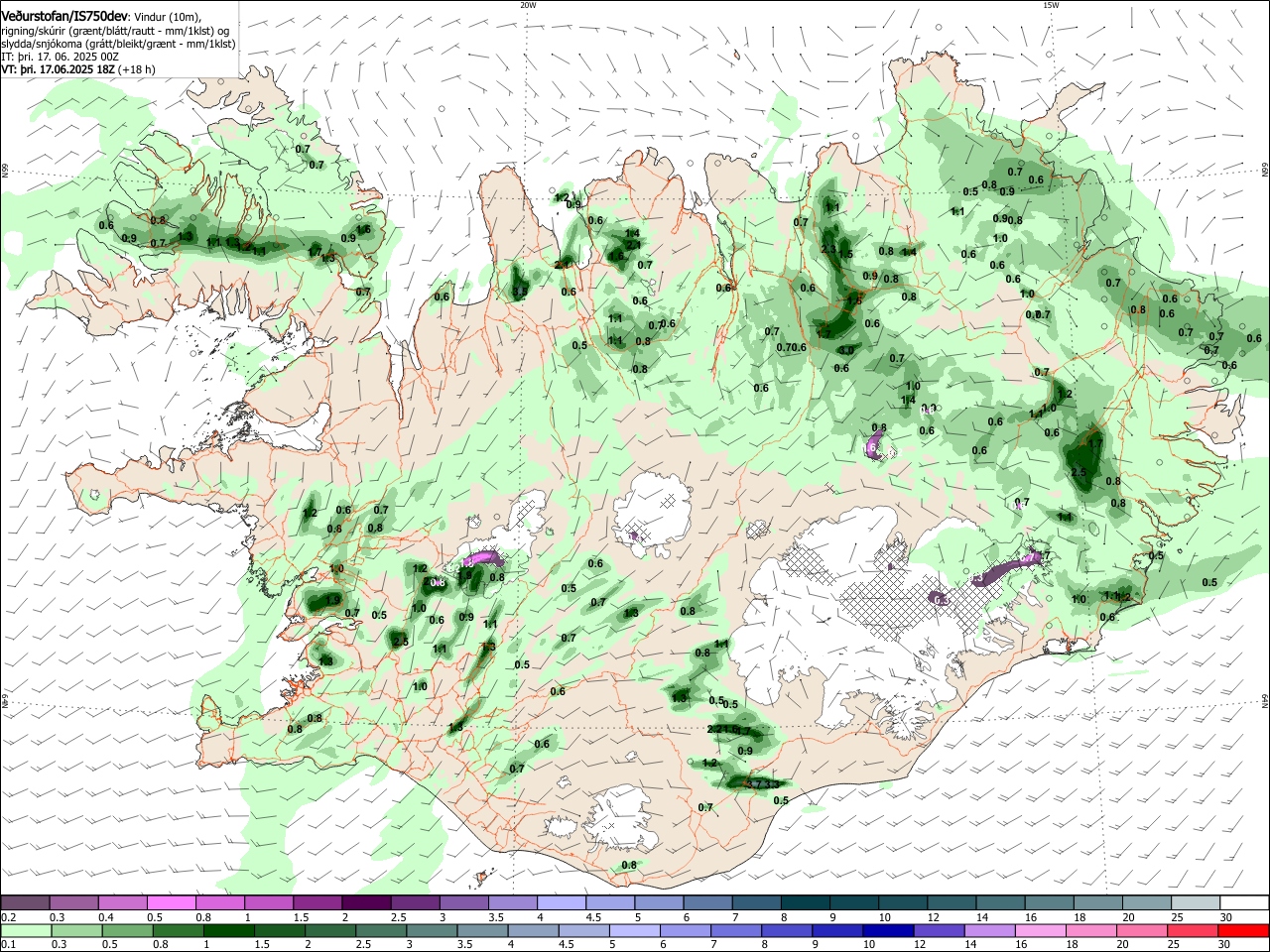Pick the 2–2.5 darkest purple snow swatch
The height and width of the screenshot is (952, 1270).
366,902
